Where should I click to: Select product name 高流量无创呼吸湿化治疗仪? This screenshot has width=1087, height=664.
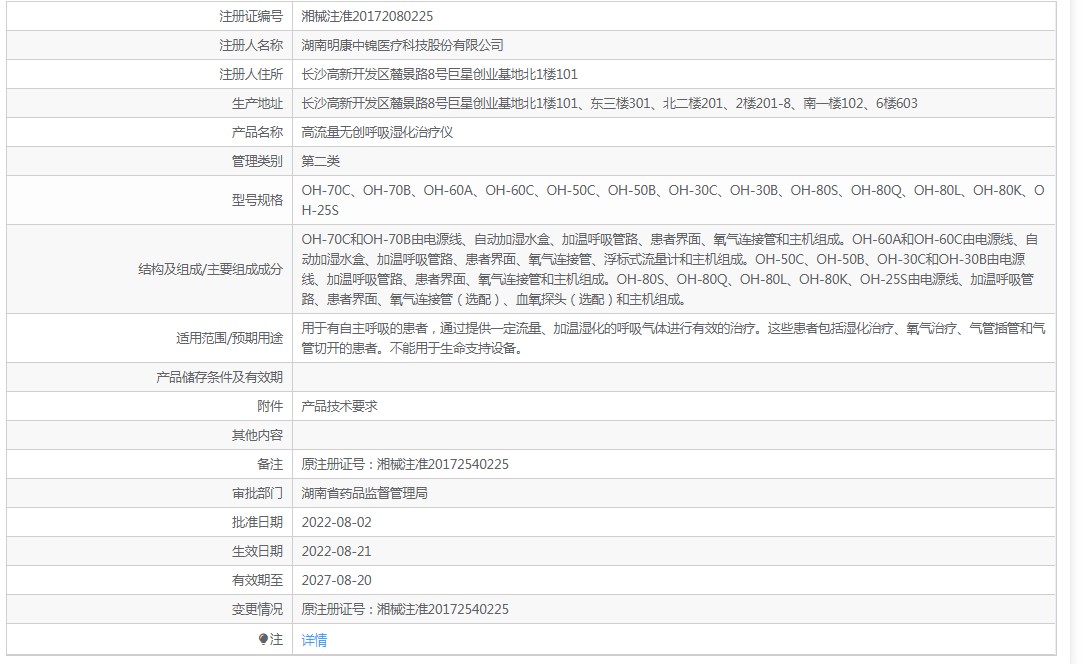(377, 132)
